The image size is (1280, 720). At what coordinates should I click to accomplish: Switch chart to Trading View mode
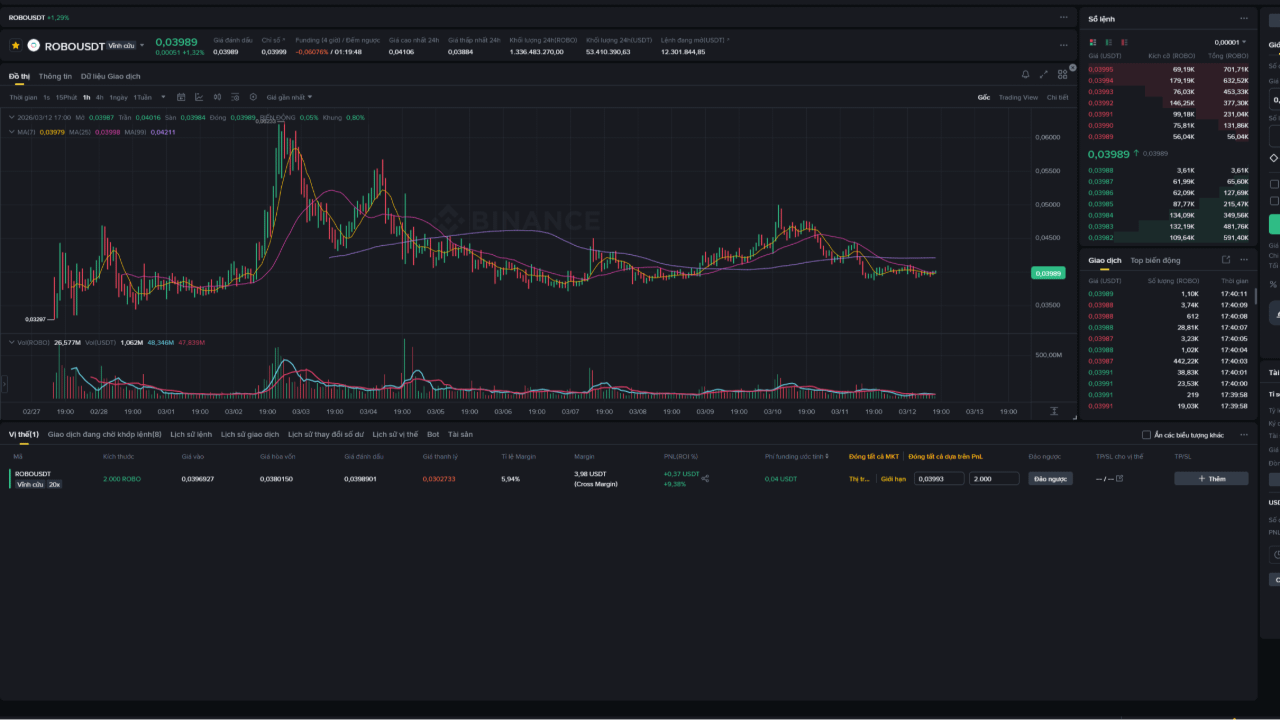[1018, 97]
